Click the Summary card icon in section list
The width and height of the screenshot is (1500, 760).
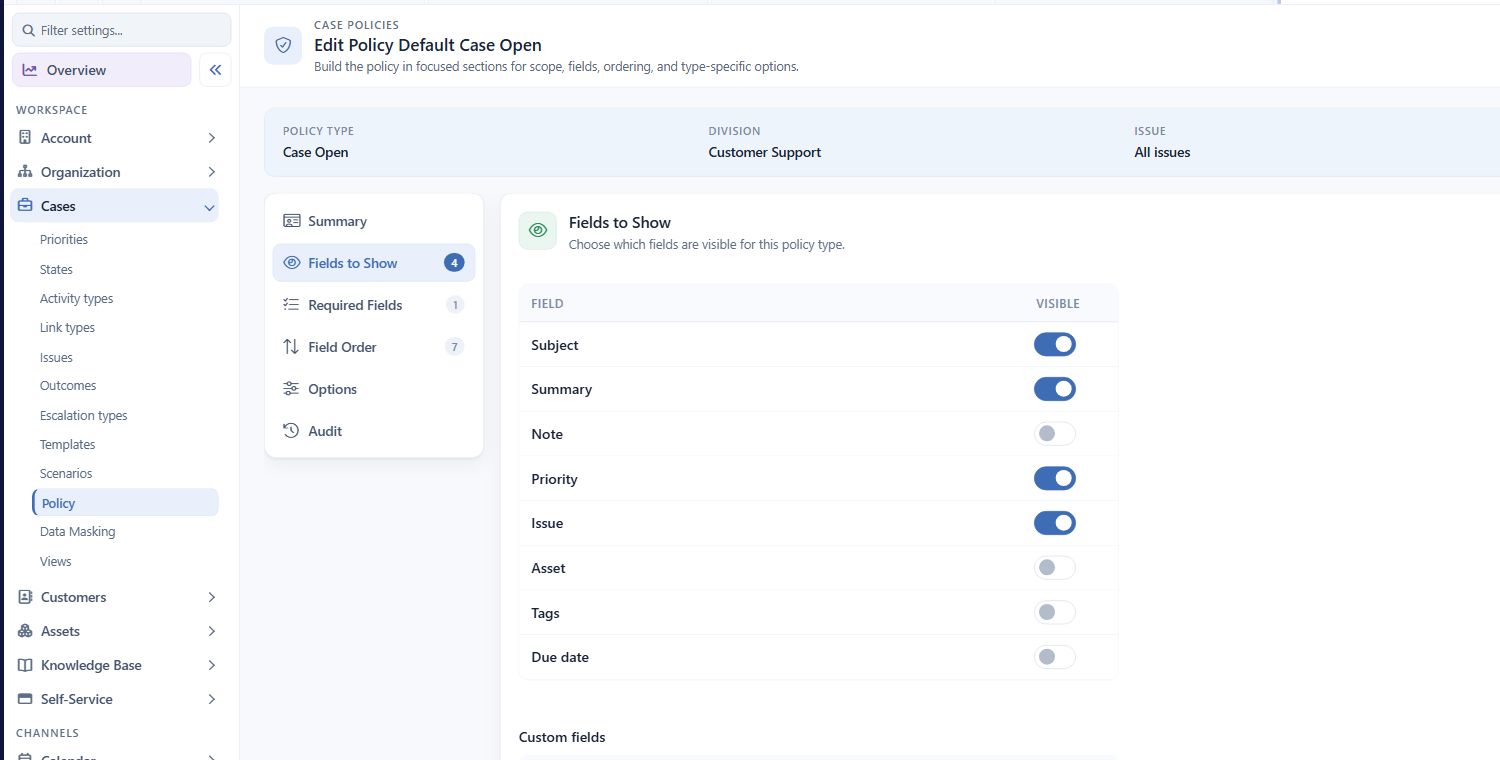tap(291, 221)
